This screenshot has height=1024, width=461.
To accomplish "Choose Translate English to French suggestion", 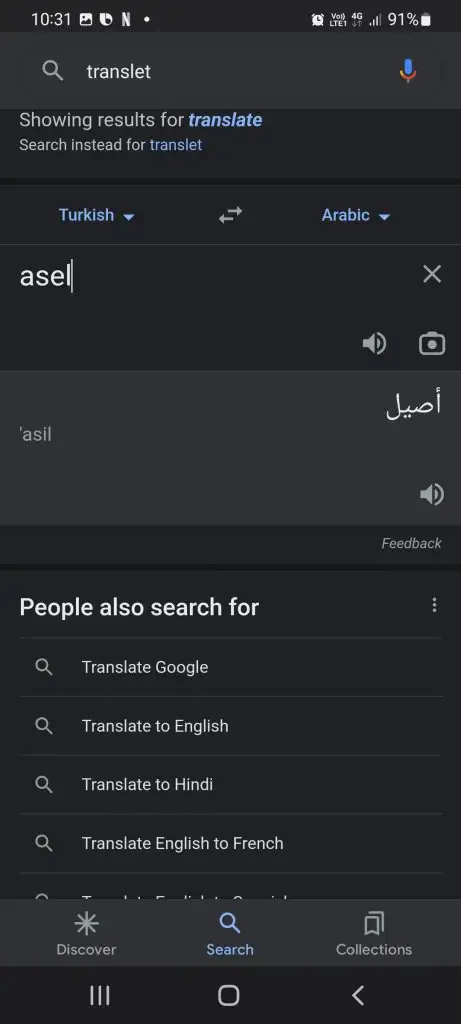I will 230,843.
